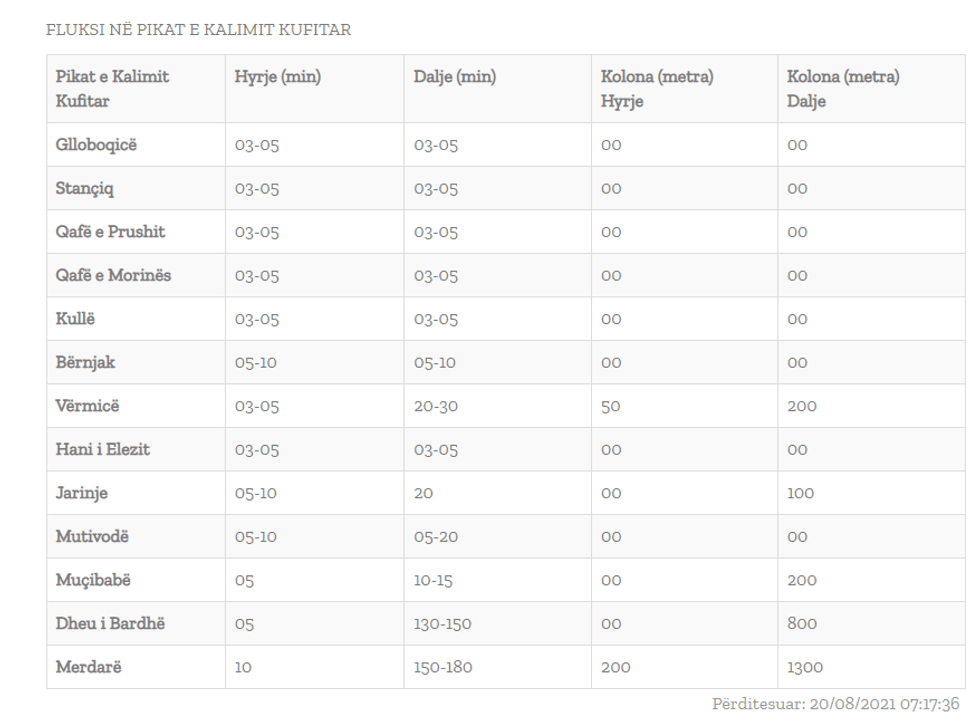Click the Fluksi në Pikat e Kalimit title
The image size is (980, 714).
click(x=199, y=30)
